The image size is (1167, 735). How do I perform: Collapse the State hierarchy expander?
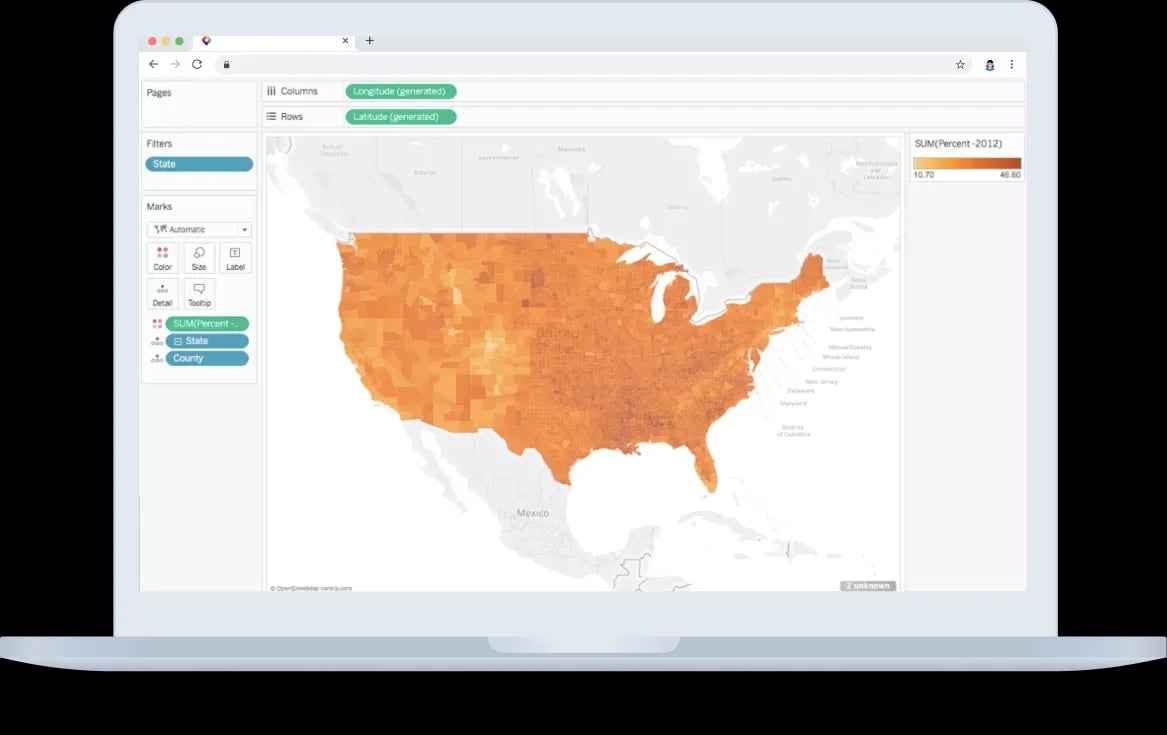[178, 341]
